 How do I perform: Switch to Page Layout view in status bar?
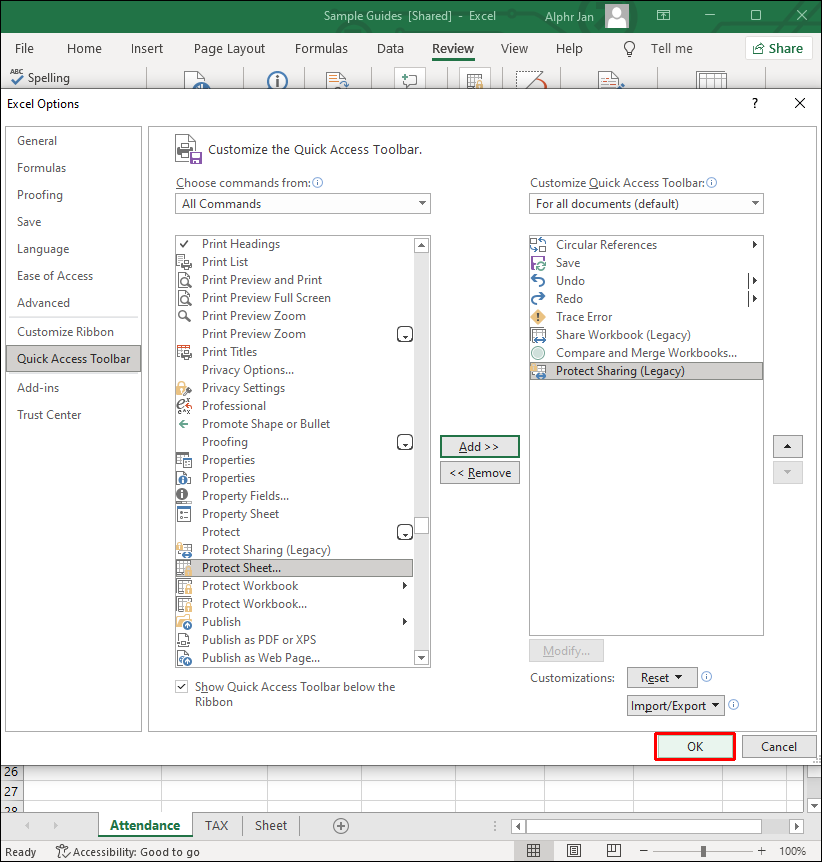point(573,851)
